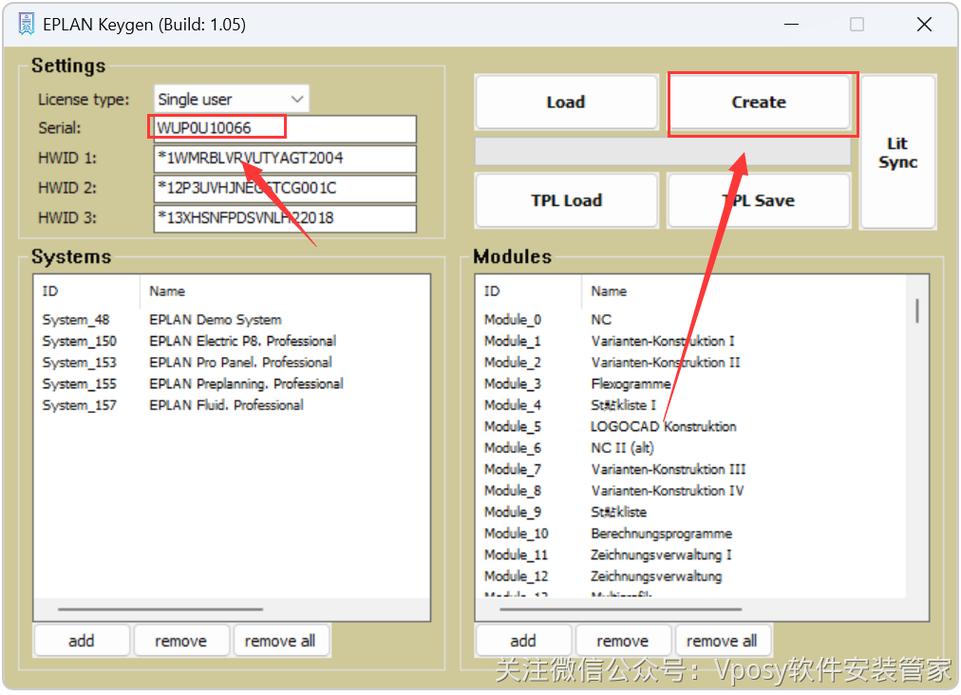Select the Module_4 row
Screen dimensions: 961x695
tap(690, 406)
